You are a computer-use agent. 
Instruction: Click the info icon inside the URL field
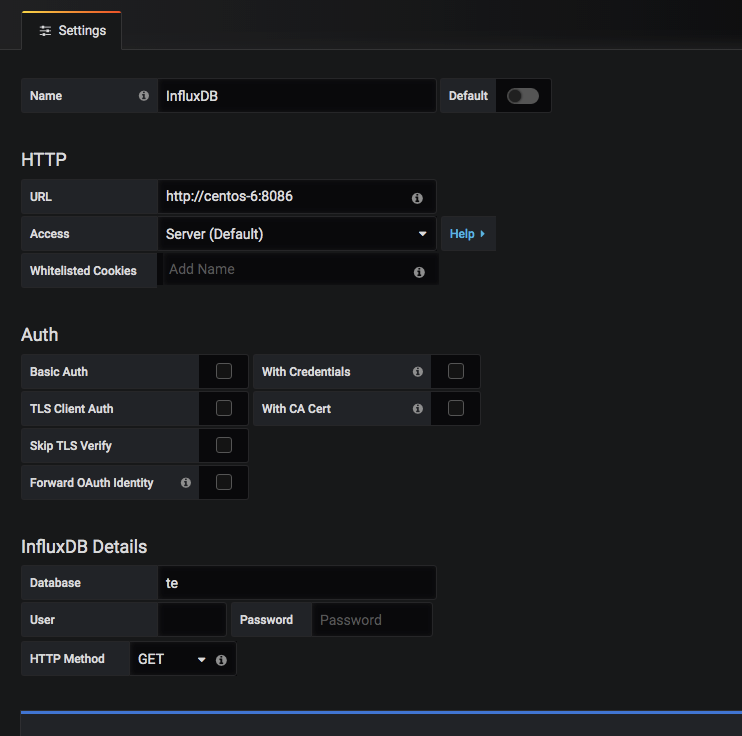click(417, 198)
